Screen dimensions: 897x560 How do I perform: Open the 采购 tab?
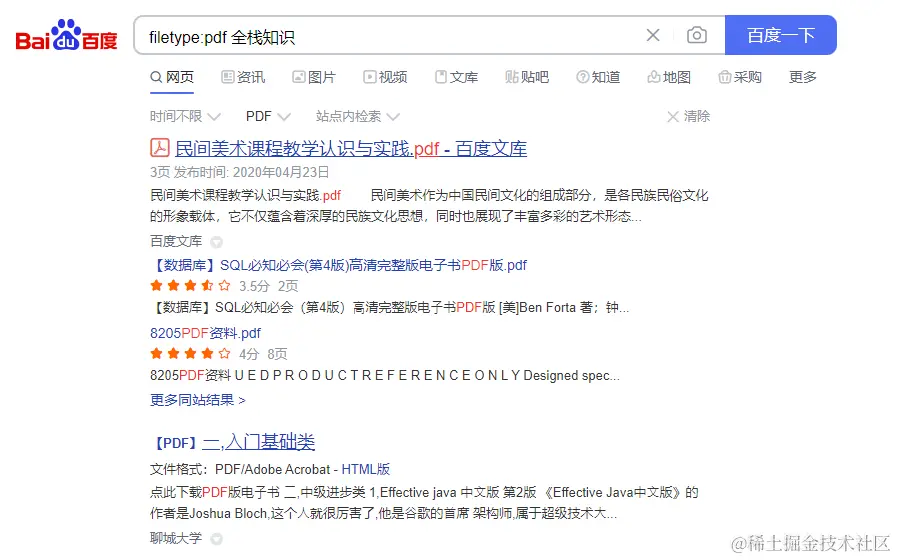click(740, 77)
